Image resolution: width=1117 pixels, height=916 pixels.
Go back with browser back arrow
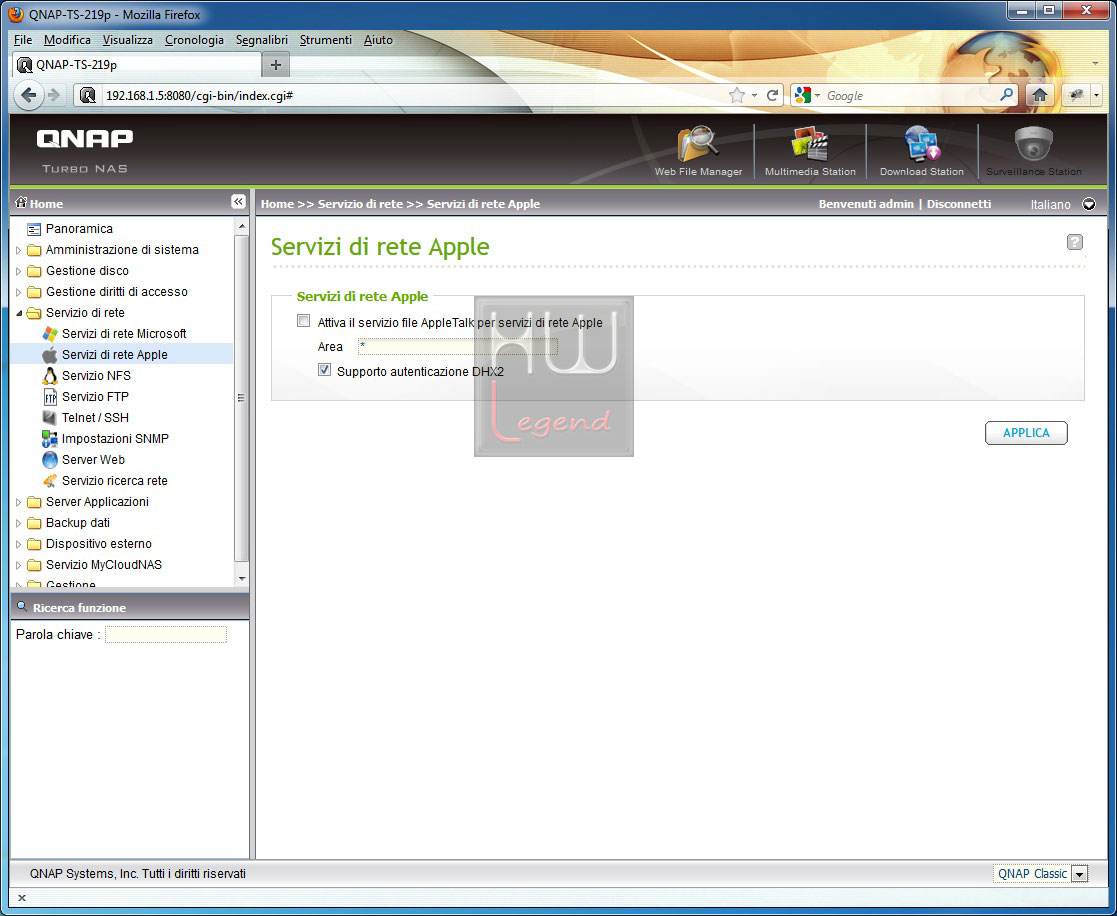tap(28, 95)
